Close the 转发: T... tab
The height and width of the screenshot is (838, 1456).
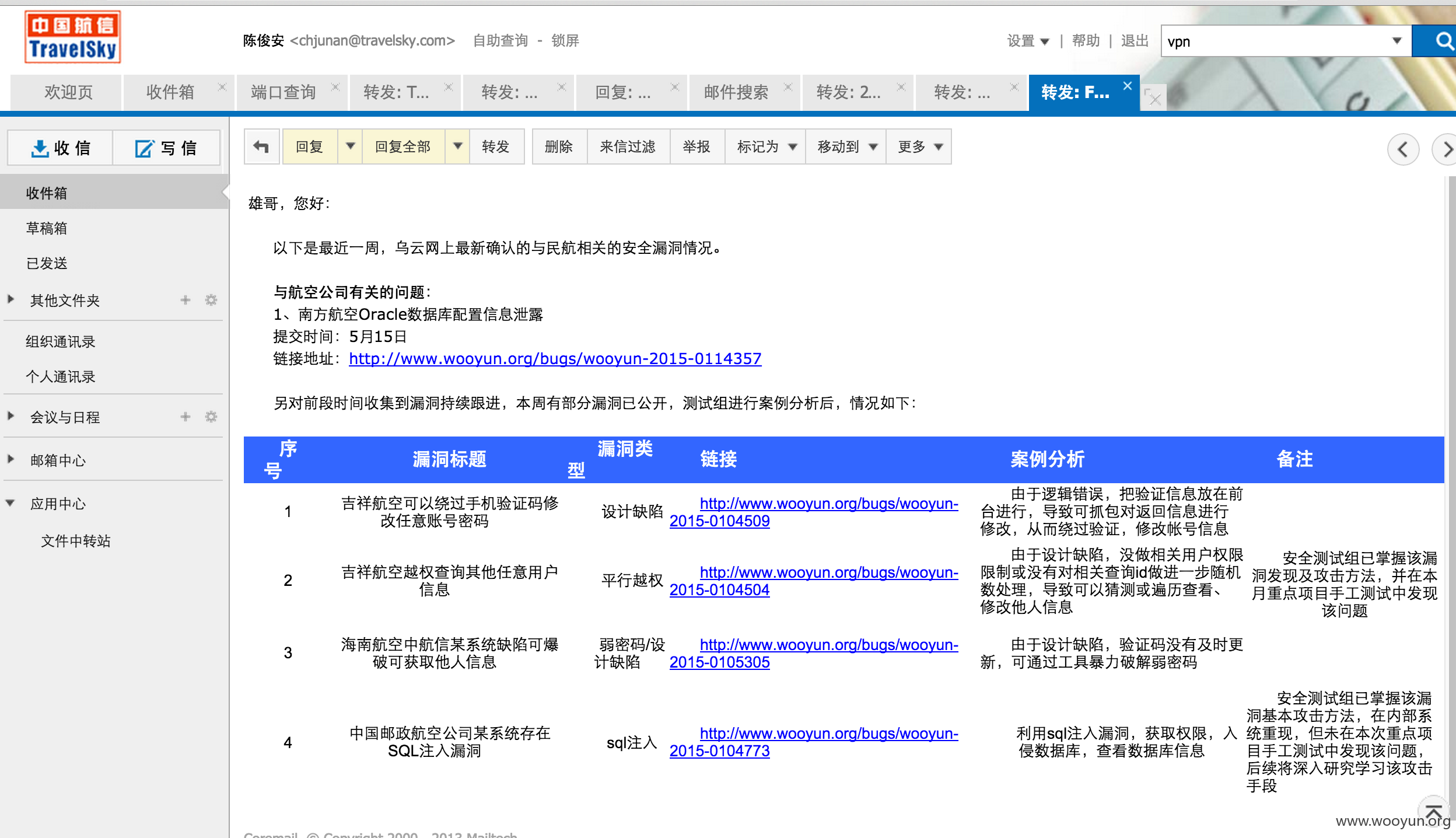[449, 86]
